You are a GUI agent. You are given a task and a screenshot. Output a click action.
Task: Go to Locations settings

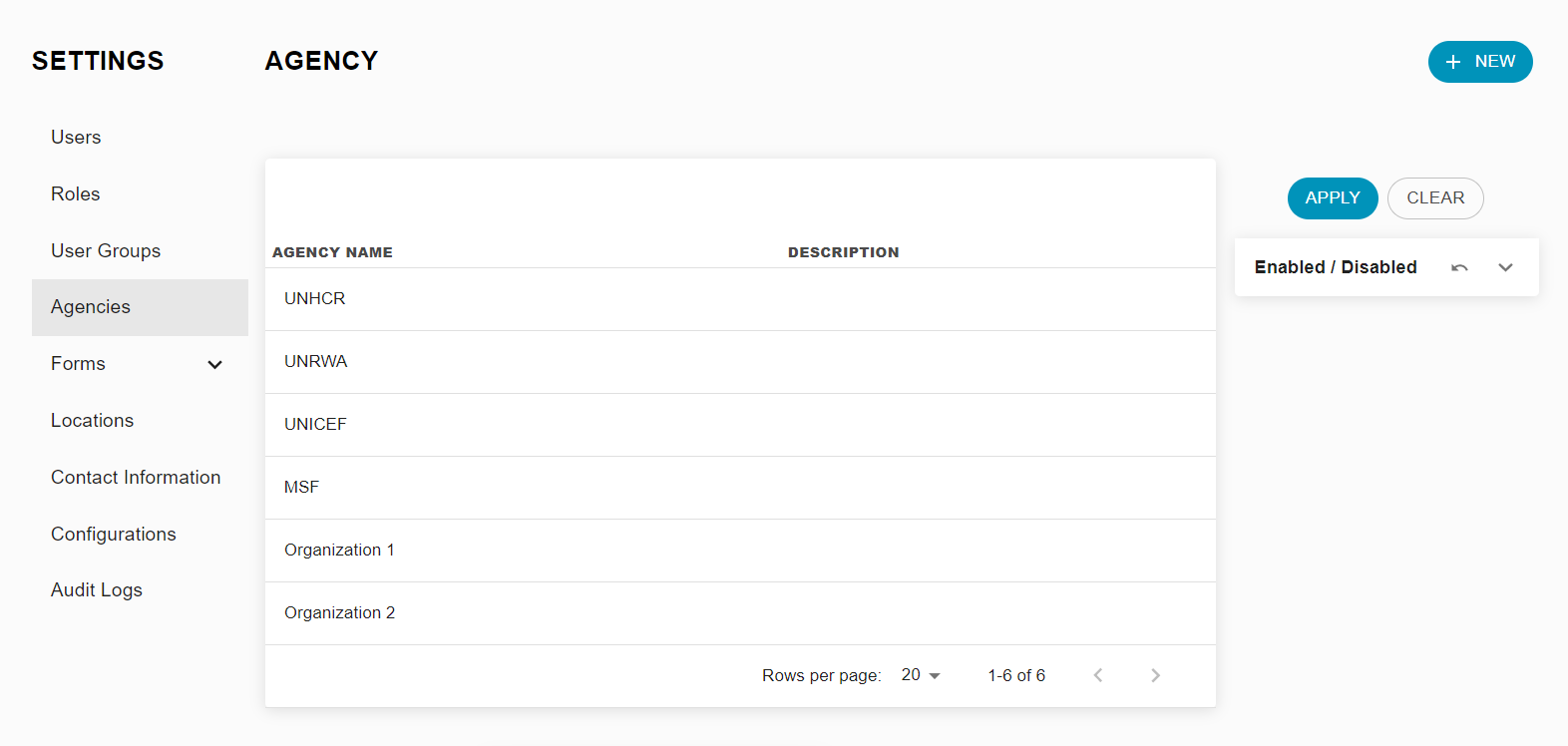(x=140, y=421)
